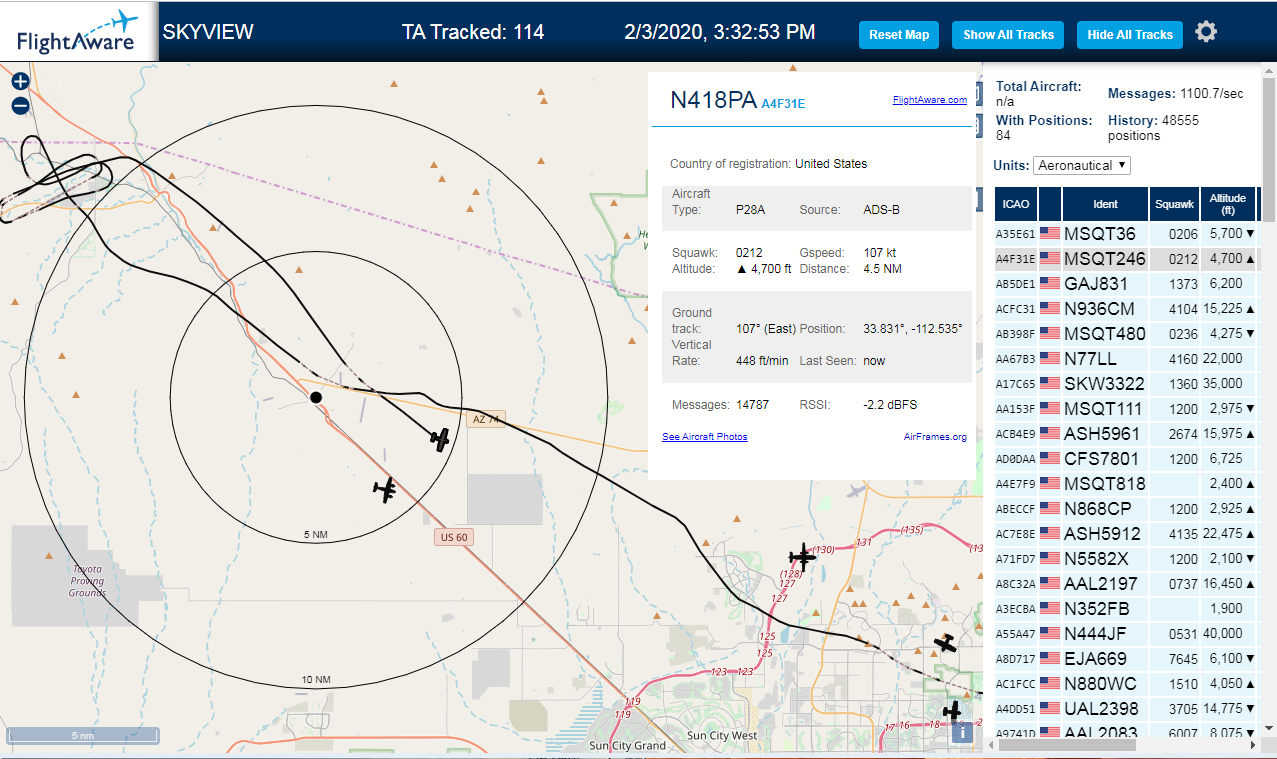1277x759 pixels.
Task: Click the A4F31E hex code in panel
Action: [x=783, y=103]
